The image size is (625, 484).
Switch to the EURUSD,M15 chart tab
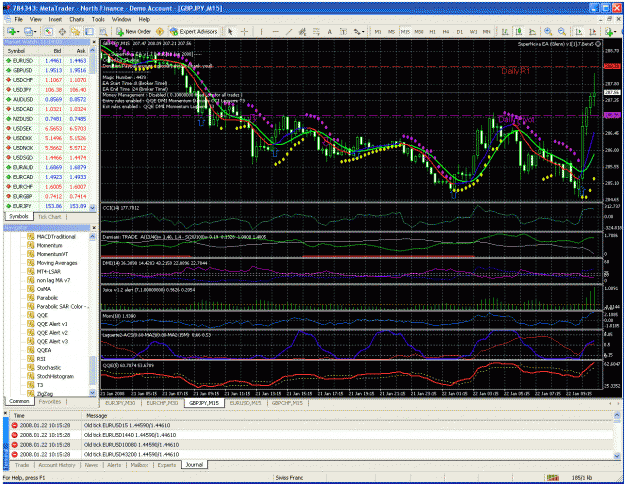(245, 403)
